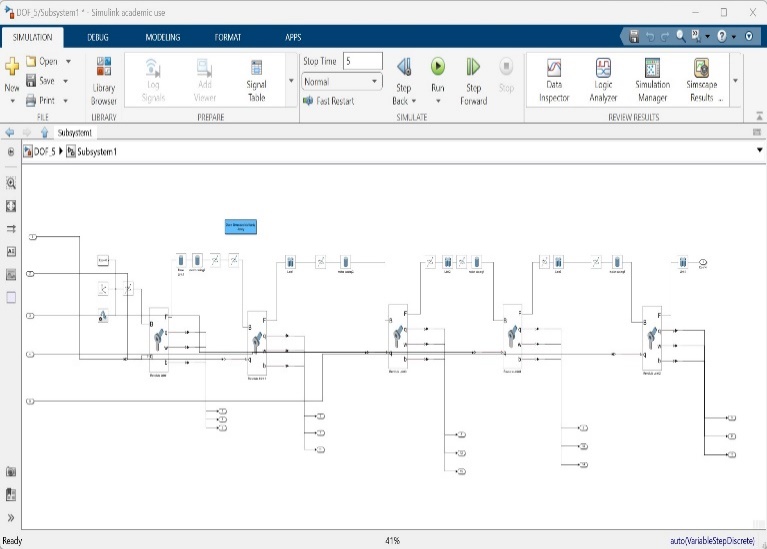Expand the breadcrumb bar dropdown arrow
Screen dimensions: 767x549
pos(759,150)
